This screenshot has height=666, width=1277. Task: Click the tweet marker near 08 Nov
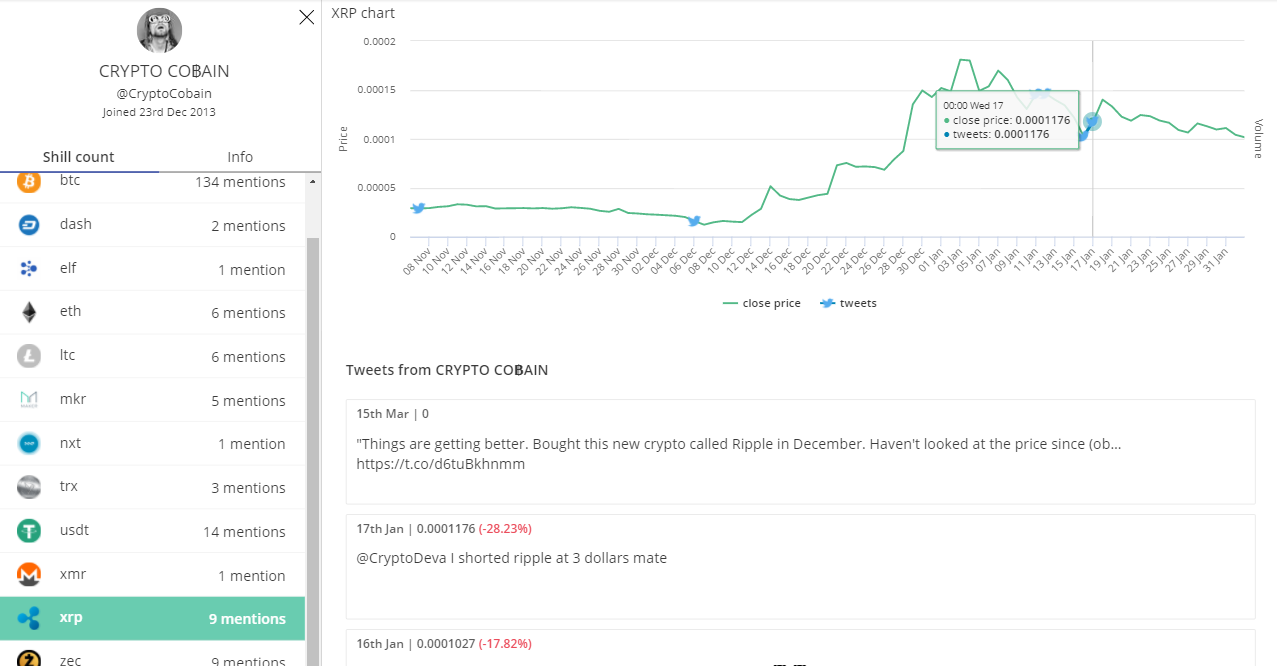coord(418,208)
